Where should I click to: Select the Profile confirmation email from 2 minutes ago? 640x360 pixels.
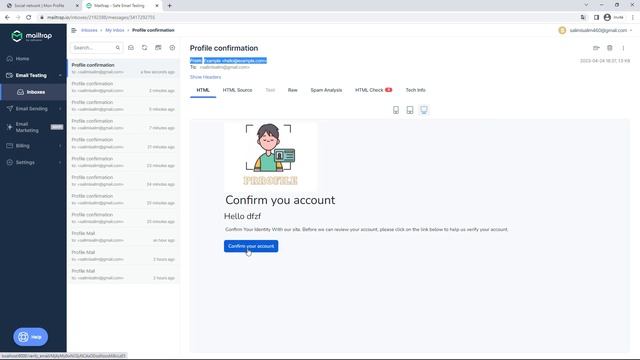pyautogui.click(x=123, y=87)
